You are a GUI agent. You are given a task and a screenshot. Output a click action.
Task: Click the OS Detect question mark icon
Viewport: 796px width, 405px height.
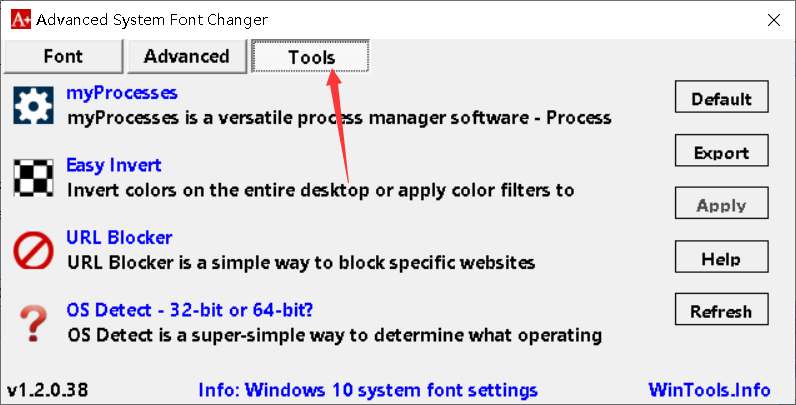click(32, 322)
